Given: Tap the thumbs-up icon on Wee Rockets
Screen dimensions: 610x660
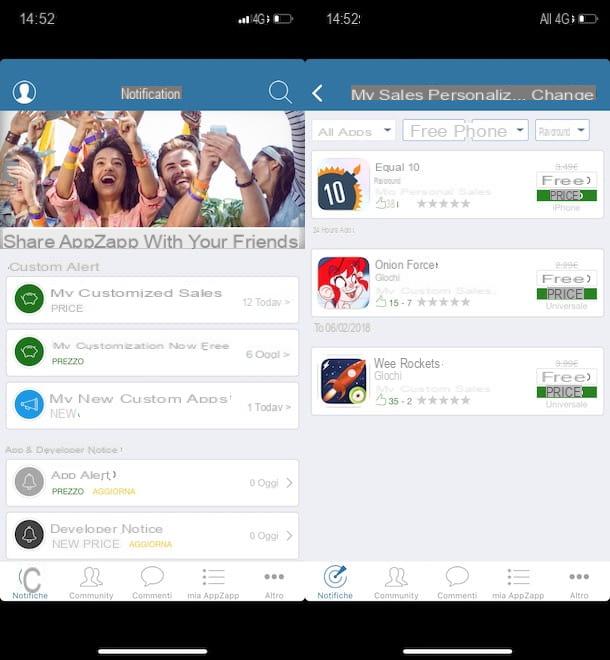Looking at the screenshot, I should 381,400.
